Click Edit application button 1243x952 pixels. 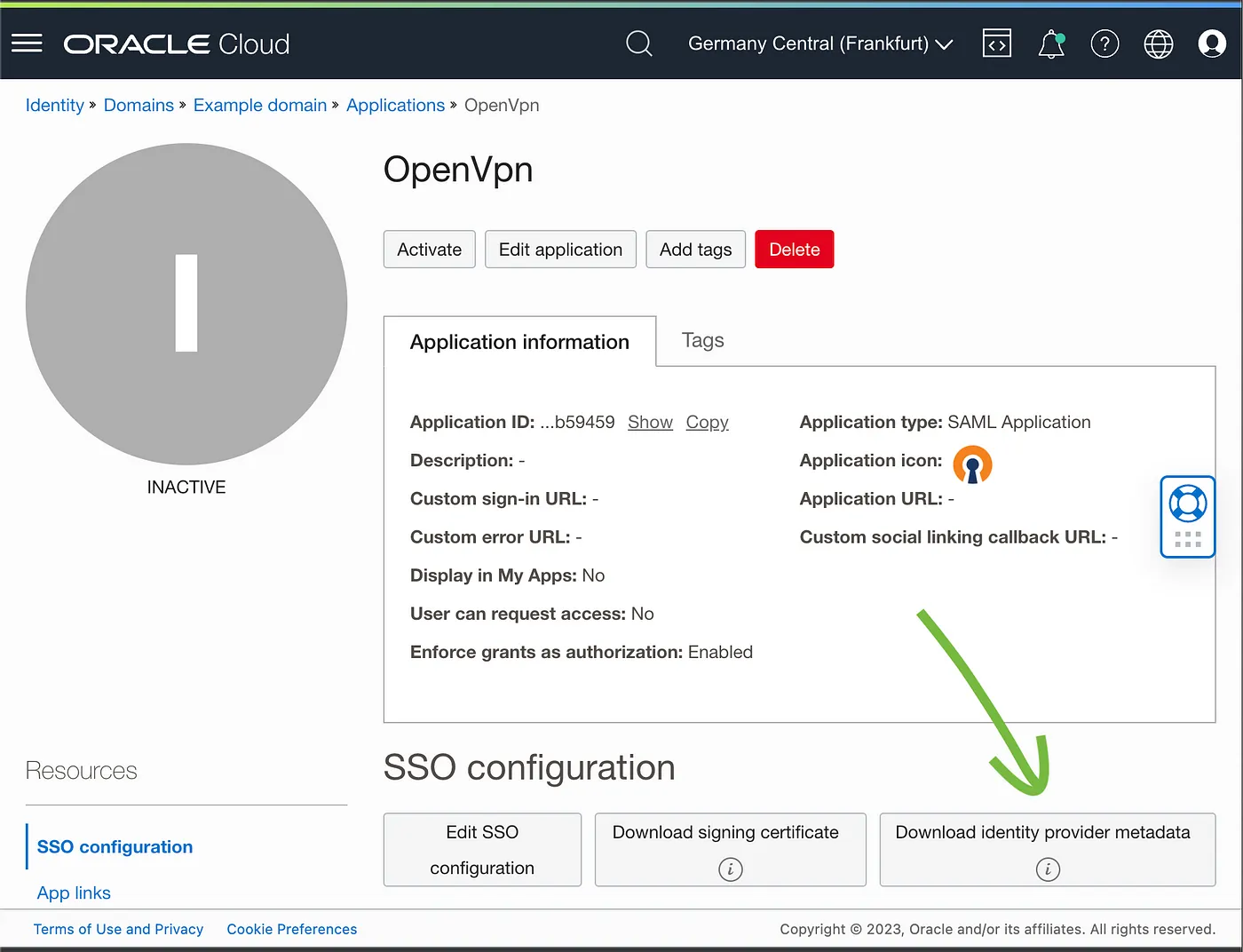560,250
